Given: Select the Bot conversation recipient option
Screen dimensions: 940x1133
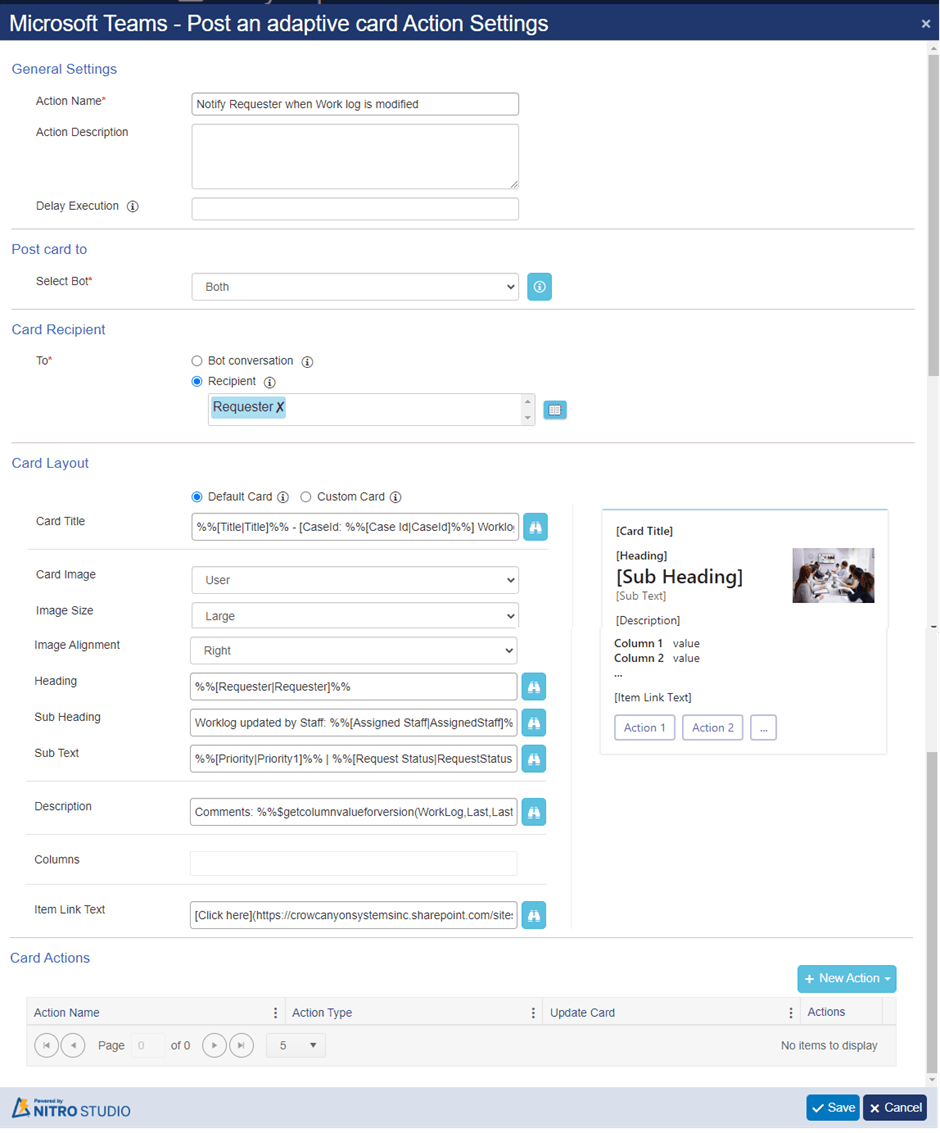Looking at the screenshot, I should point(197,361).
